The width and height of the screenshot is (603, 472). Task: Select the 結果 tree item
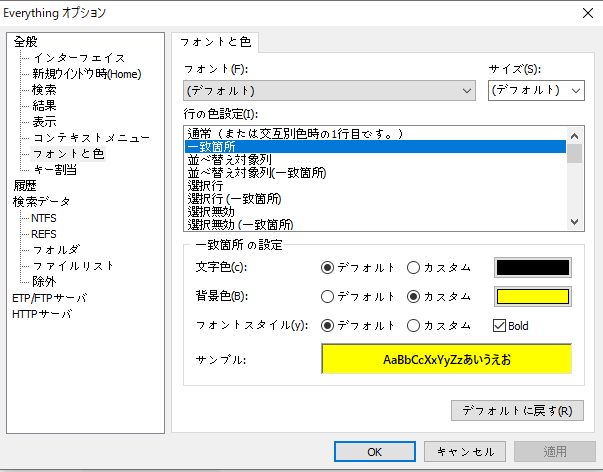pyautogui.click(x=44, y=105)
